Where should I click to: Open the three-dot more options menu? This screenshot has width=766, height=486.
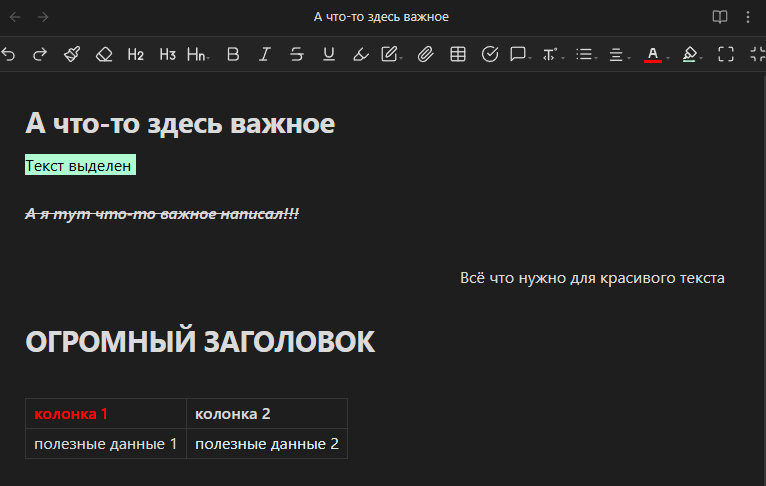748,17
